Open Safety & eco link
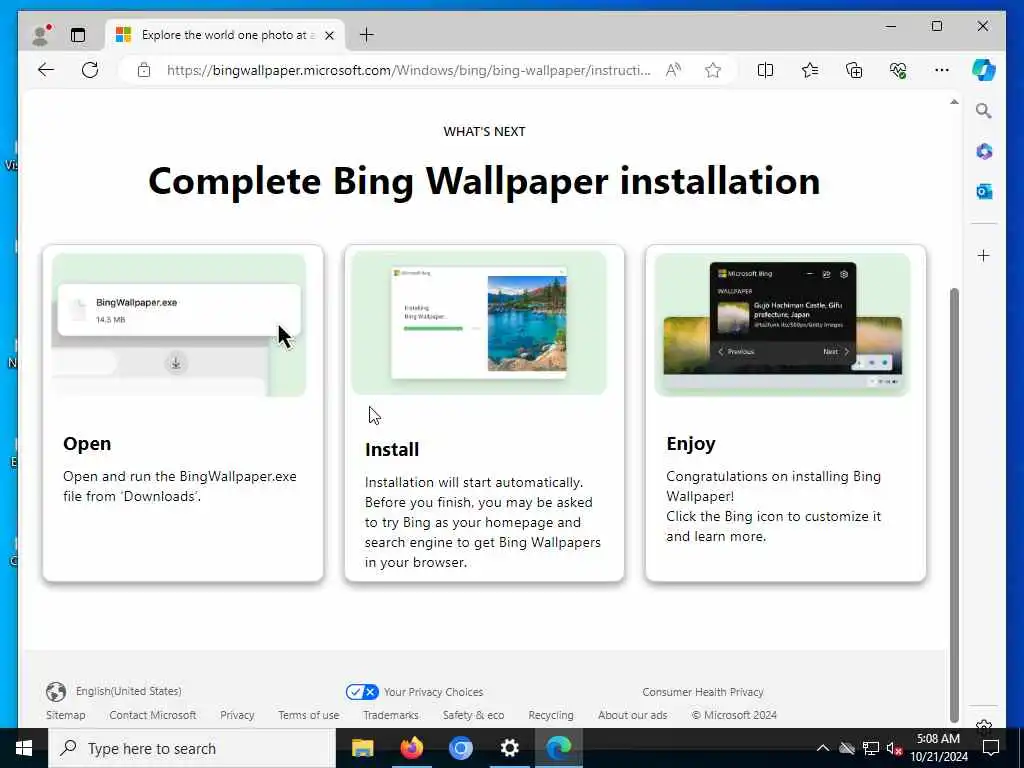The width and height of the screenshot is (1024, 768). point(473,715)
